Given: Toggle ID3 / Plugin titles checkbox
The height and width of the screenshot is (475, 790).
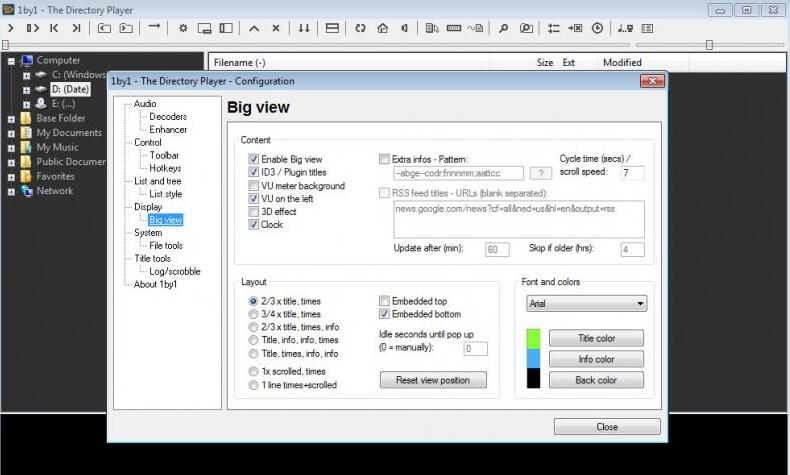Looking at the screenshot, I should click(253, 172).
